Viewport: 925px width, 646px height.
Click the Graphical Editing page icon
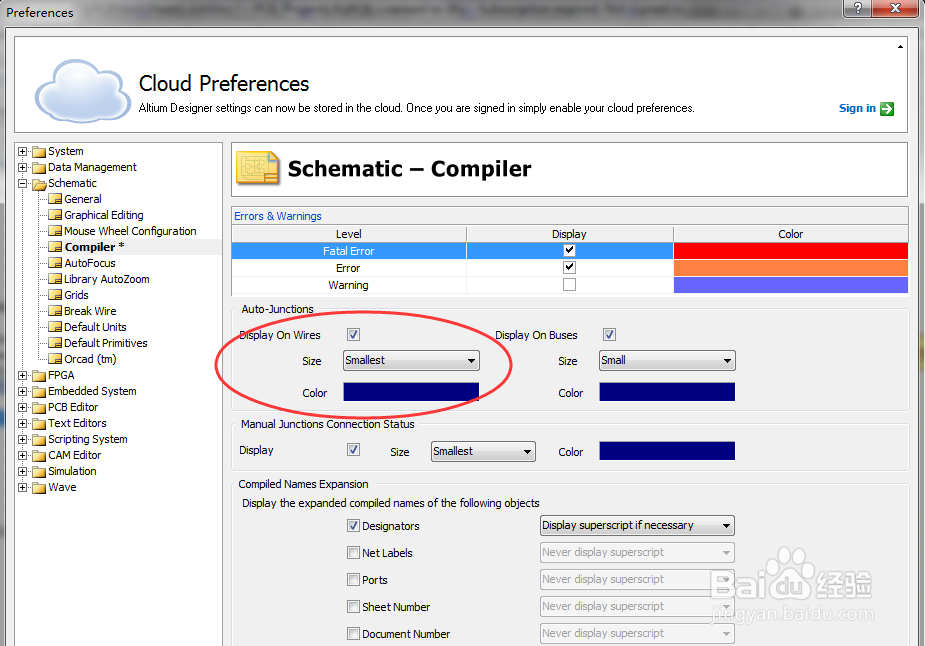pyautogui.click(x=55, y=215)
